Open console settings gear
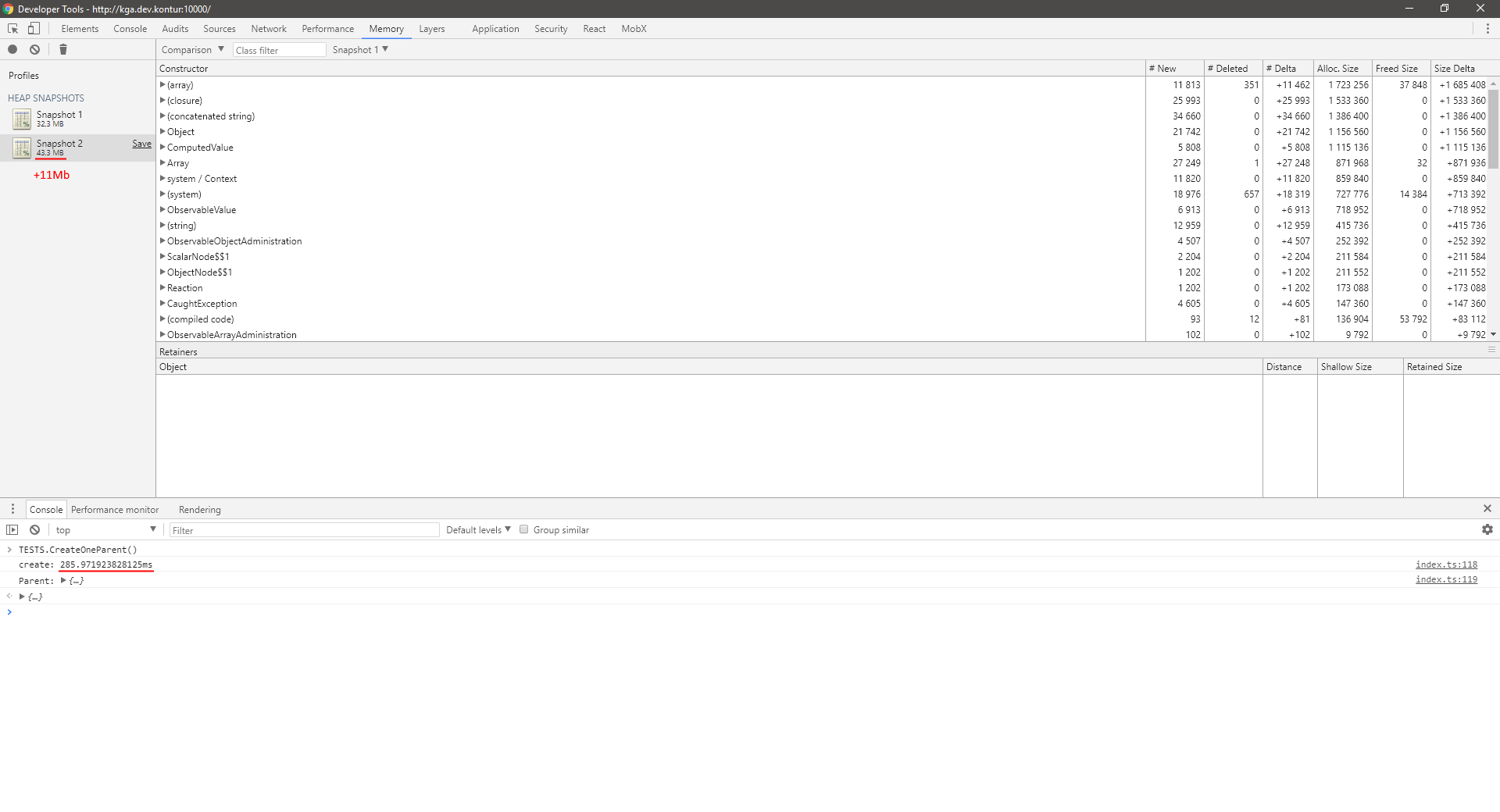Image resolution: width=1500 pixels, height=812 pixels. [x=1487, y=529]
